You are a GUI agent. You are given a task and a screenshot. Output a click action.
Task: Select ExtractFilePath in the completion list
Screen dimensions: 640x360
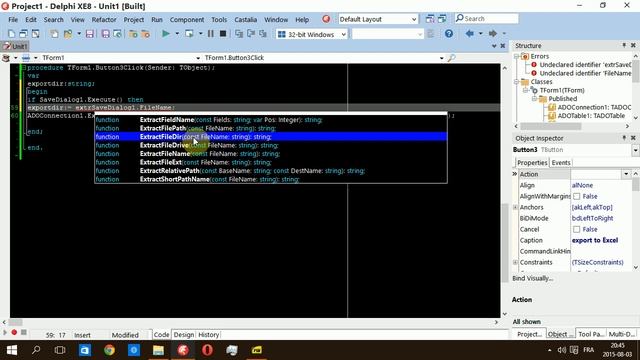pyautogui.click(x=271, y=128)
